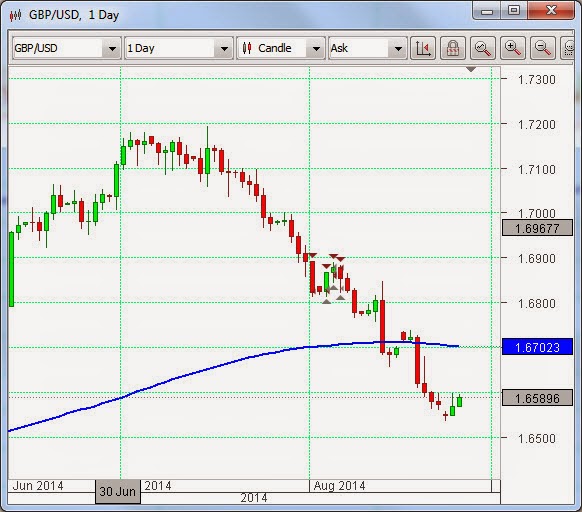Click the 1.6500 price scale value
This screenshot has width=582, height=512.
[x=537, y=438]
